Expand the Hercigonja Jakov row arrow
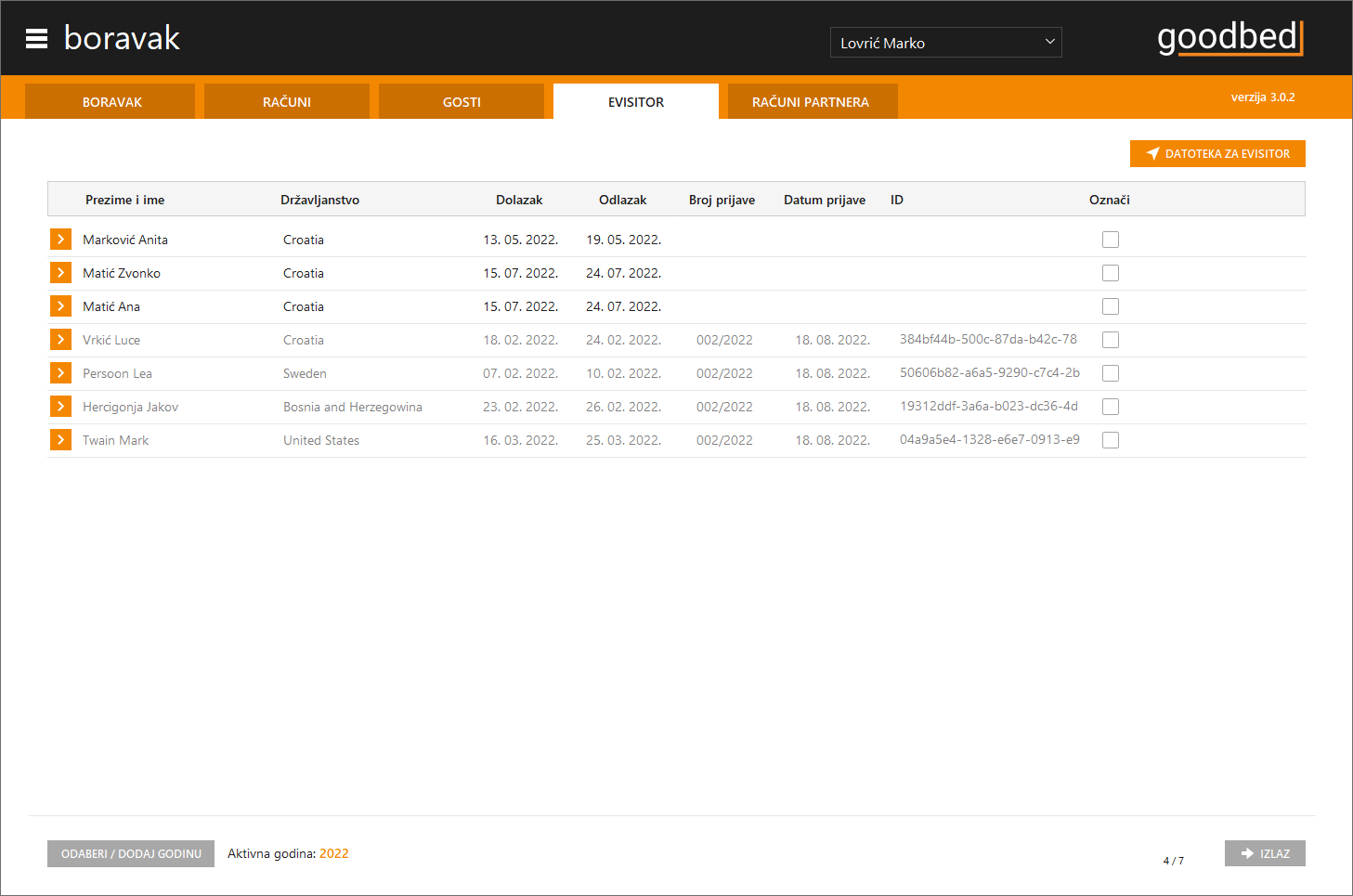1353x896 pixels. 60,407
